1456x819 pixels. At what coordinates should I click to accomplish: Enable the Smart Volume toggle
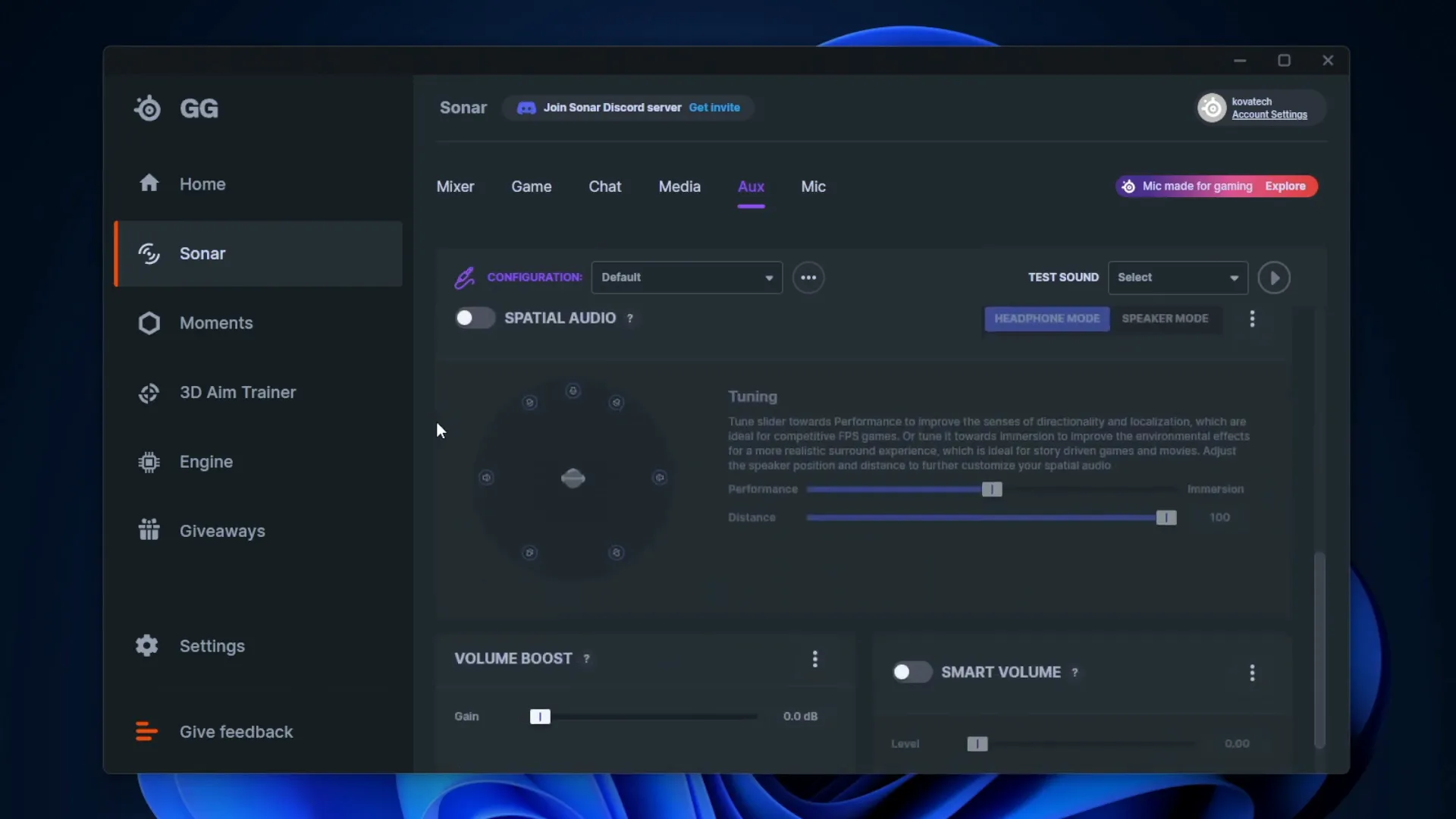pyautogui.click(x=912, y=672)
